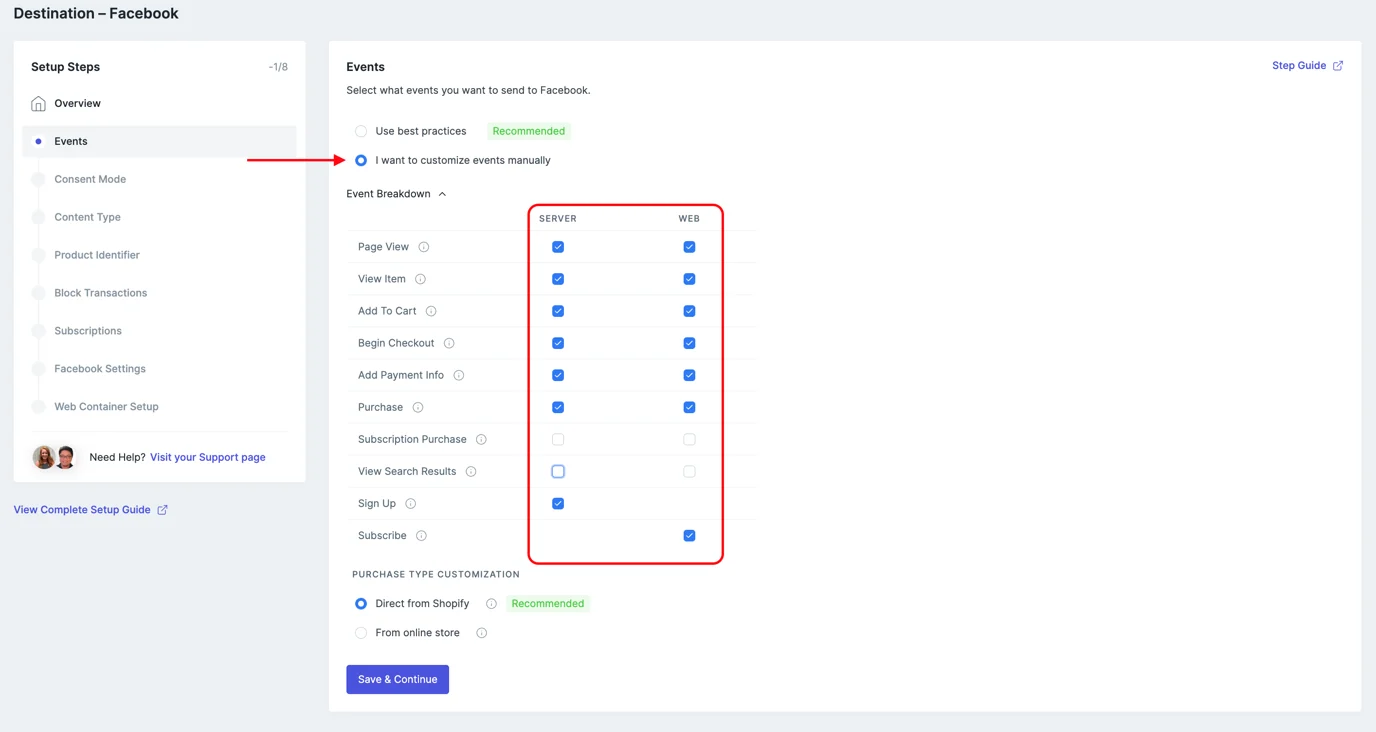Click Recommended badge beside Direct from Shopify
This screenshot has height=732, width=1376.
click(x=548, y=603)
